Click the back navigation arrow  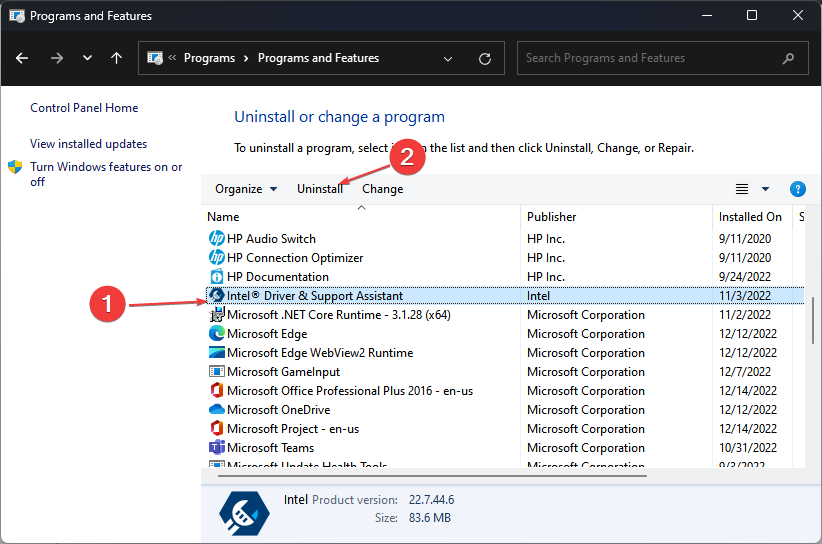[22, 58]
